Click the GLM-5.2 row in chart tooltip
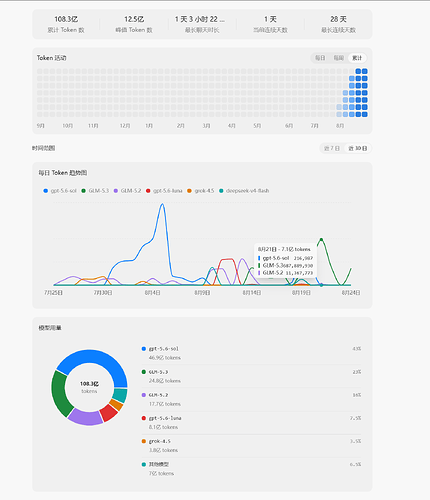Viewport: 430px width, 500px height. [x=286, y=273]
